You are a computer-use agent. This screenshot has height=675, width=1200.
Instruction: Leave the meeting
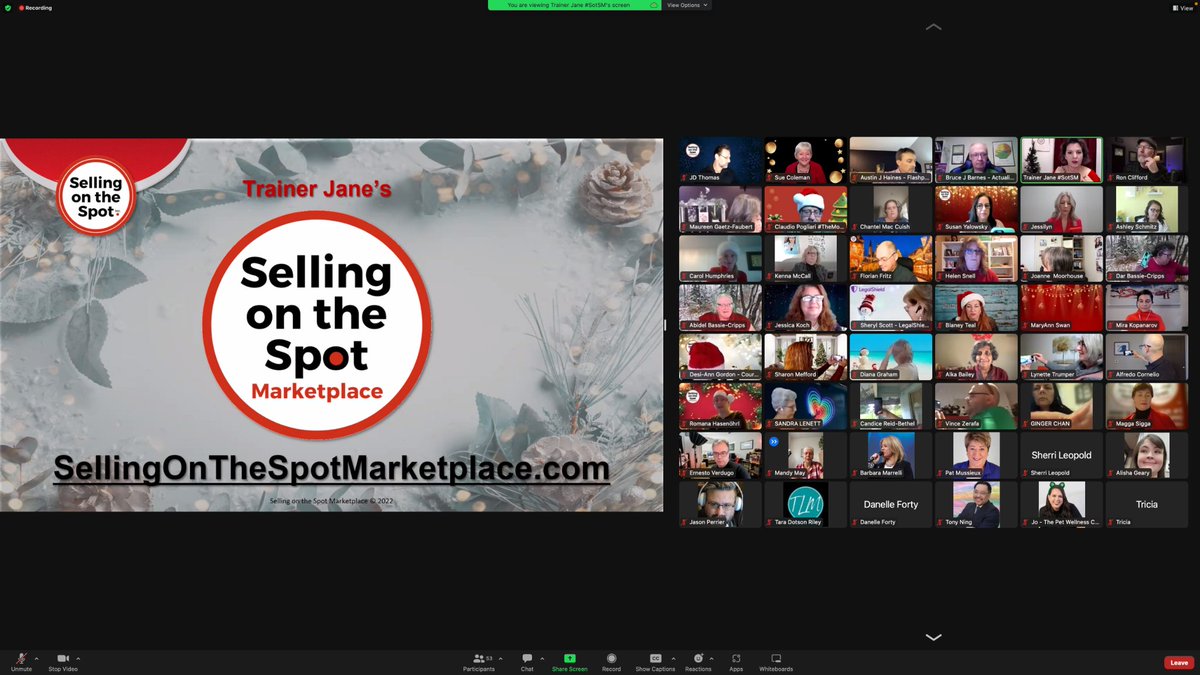tap(1179, 662)
